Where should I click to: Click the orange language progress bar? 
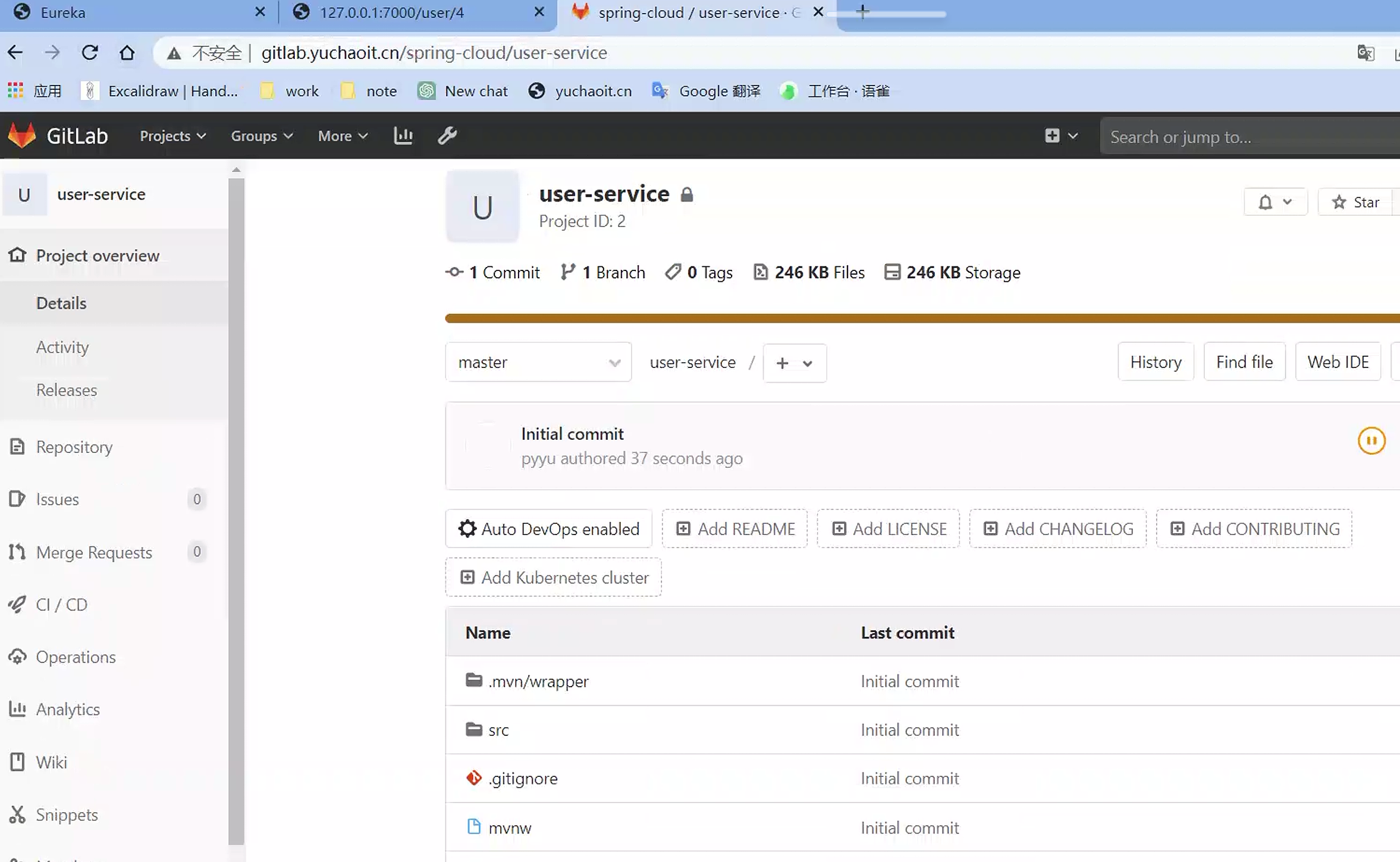point(922,318)
